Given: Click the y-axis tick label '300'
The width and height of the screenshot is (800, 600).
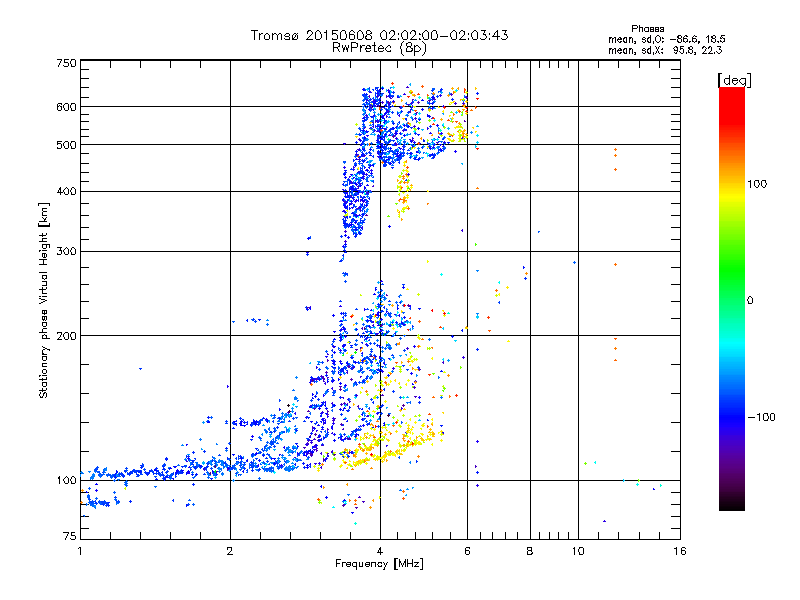Looking at the screenshot, I should (x=67, y=252).
